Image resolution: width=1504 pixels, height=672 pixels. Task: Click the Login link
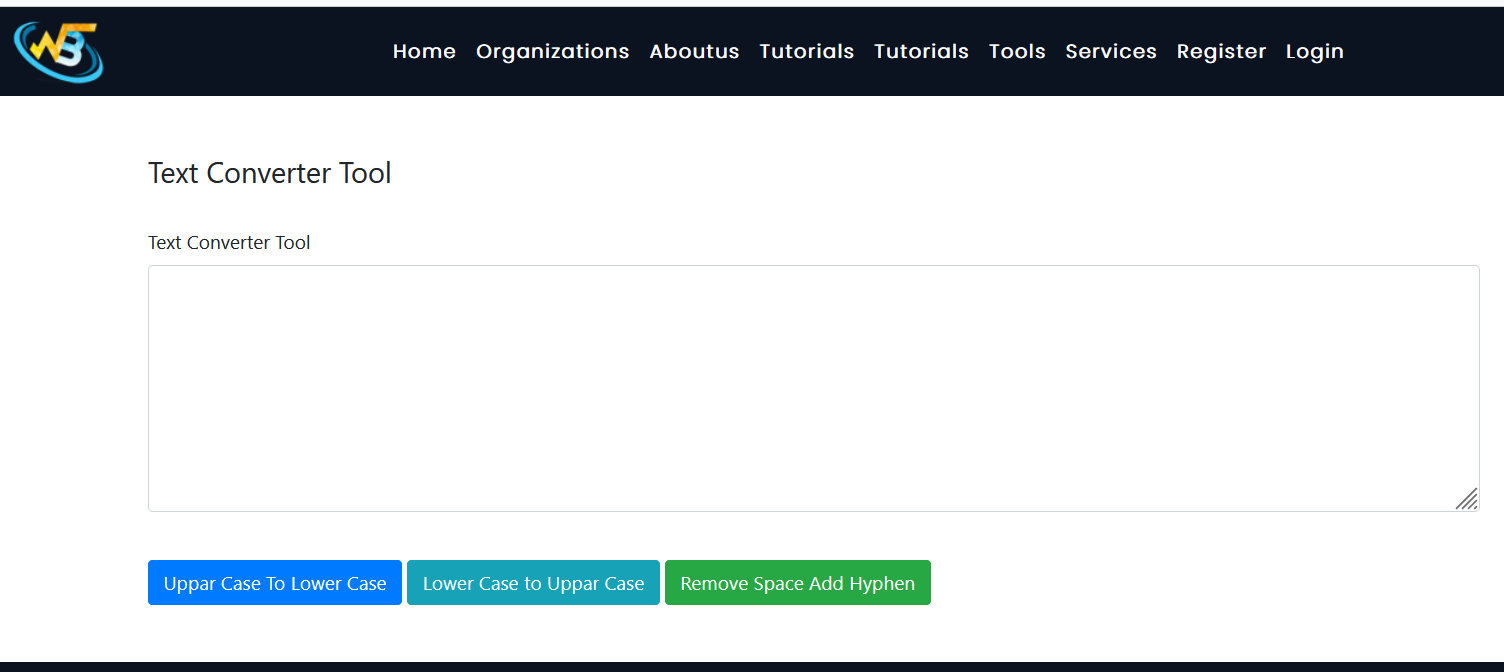1314,51
